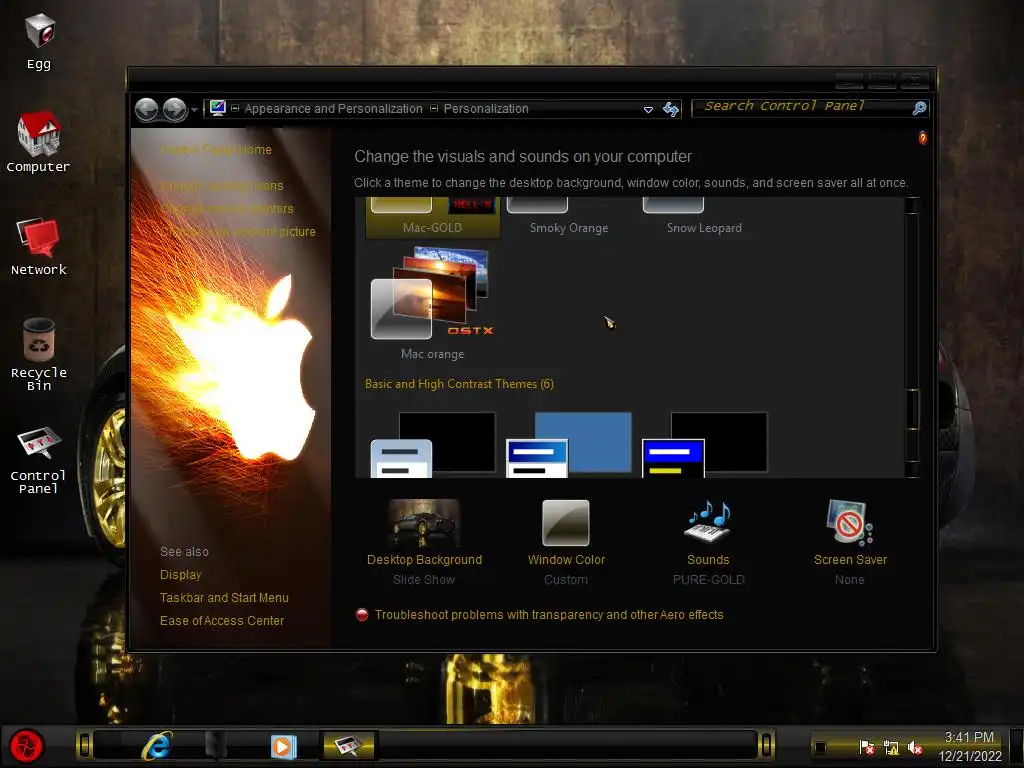Launch Windows Media Player from taskbar
This screenshot has width=1024, height=768.
pos(283,746)
